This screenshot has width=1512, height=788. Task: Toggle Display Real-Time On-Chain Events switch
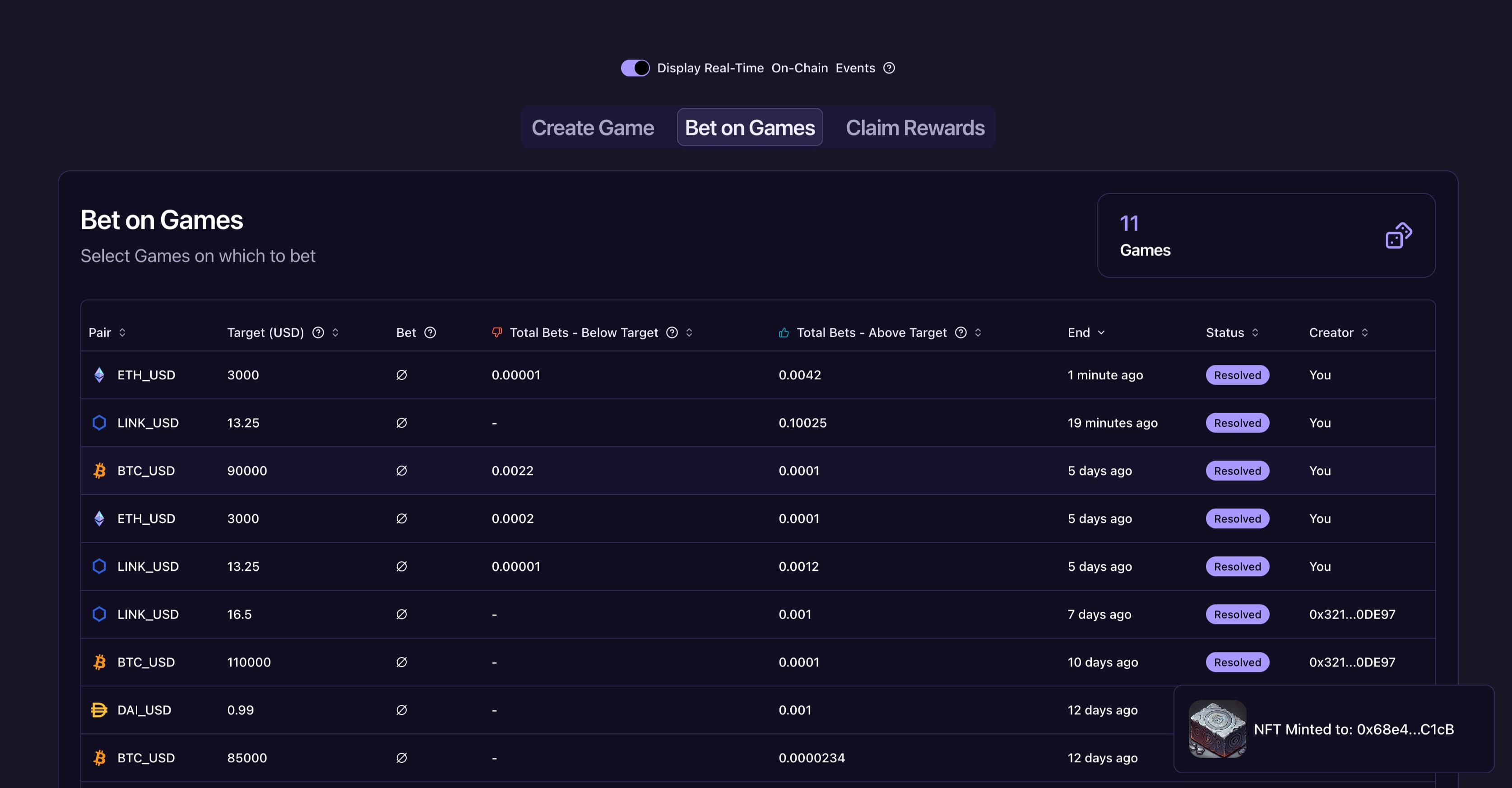[635, 68]
